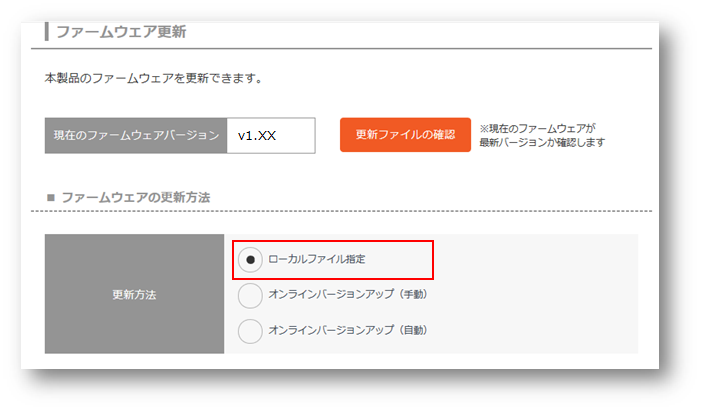Image resolution: width=701 pixels, height=411 pixels.
Task: Click the v1.XX firmware version field
Action: click(271, 135)
